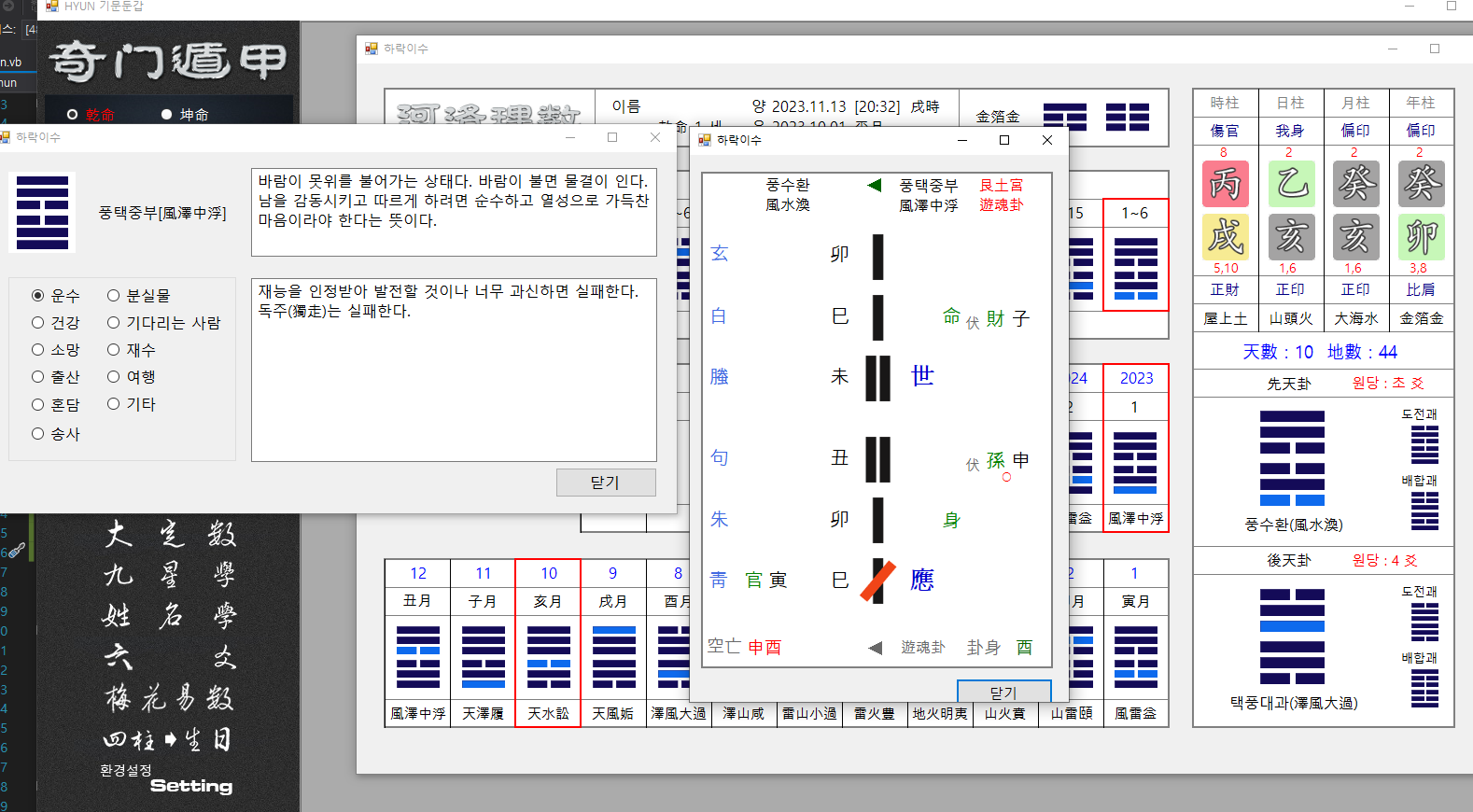Click the 2023 year 風澤中孚 hexagram
Image resolution: width=1473 pixels, height=812 pixels.
click(x=1136, y=463)
